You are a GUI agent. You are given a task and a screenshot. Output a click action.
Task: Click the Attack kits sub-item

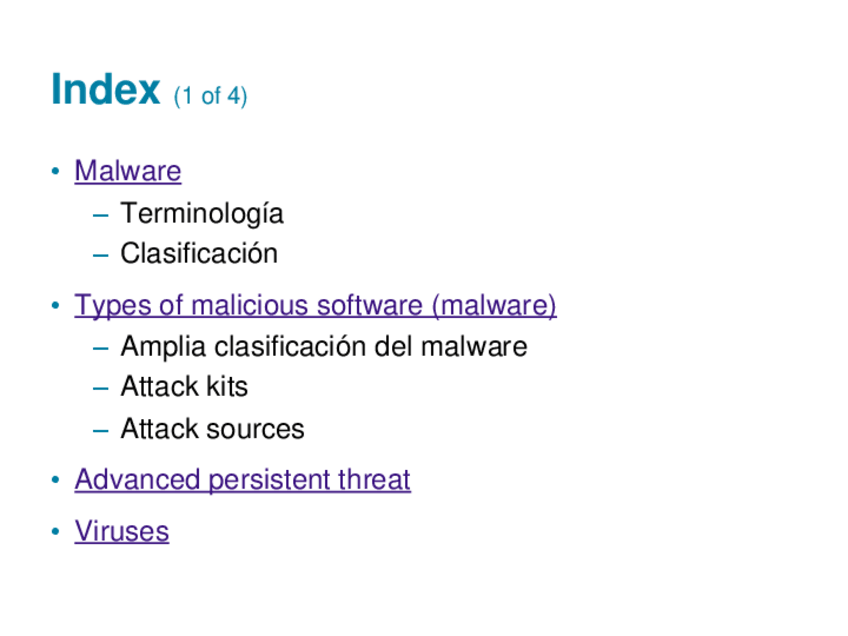[184, 387]
